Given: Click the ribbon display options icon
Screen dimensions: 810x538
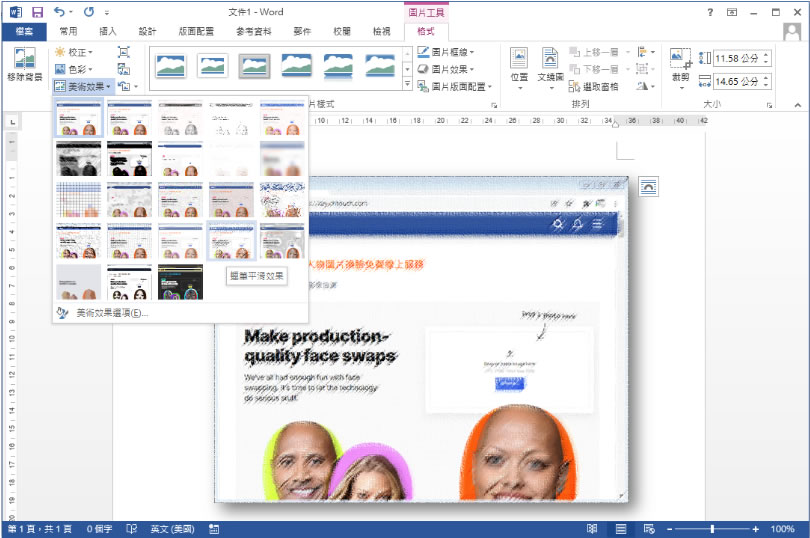Looking at the screenshot, I should [732, 12].
